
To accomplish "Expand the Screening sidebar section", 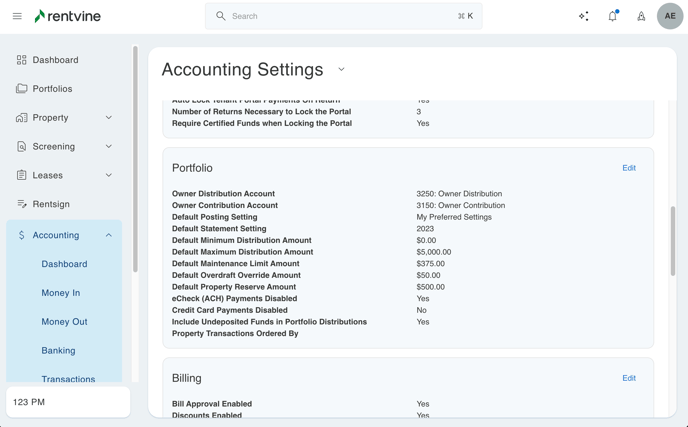I will [109, 147].
